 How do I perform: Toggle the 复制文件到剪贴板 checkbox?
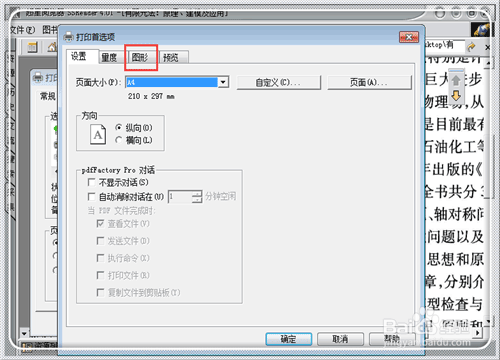138,293
